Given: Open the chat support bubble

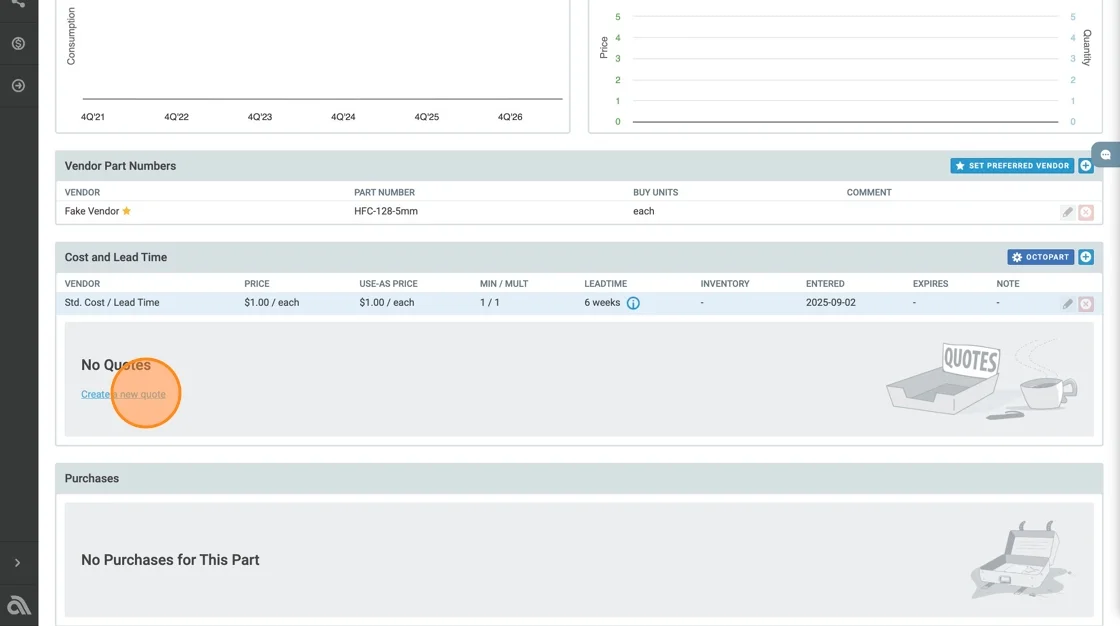Looking at the screenshot, I should pyautogui.click(x=1106, y=155).
